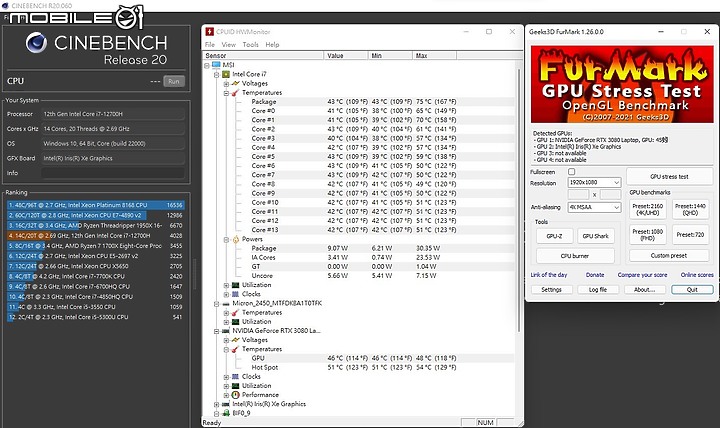Collapse the MSI root node
This screenshot has height=428, width=720.
click(207, 65)
